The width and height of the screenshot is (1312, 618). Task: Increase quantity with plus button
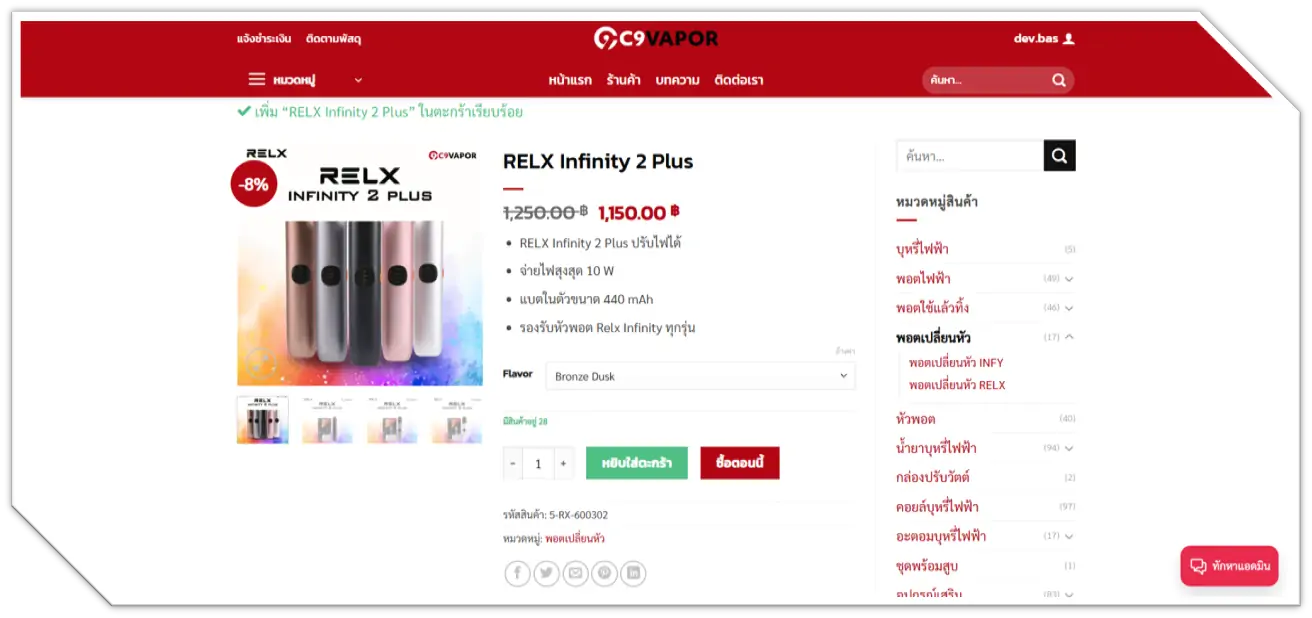click(x=563, y=463)
